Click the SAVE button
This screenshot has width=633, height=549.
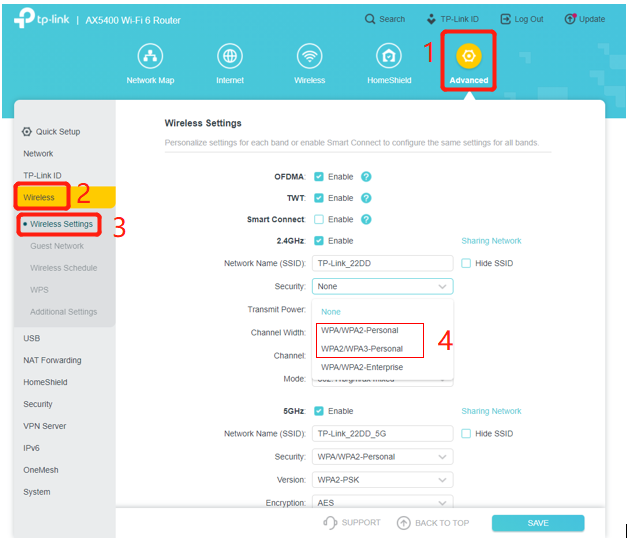click(x=538, y=523)
